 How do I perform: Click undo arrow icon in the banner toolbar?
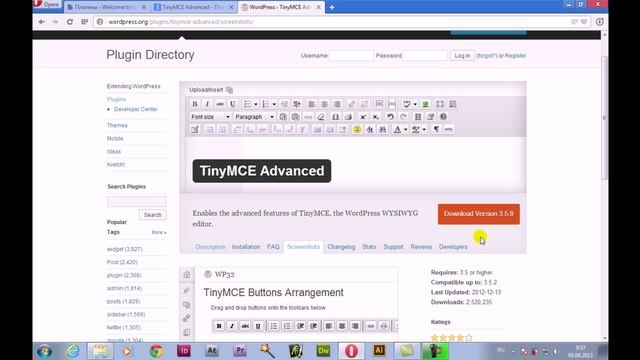pos(390,117)
